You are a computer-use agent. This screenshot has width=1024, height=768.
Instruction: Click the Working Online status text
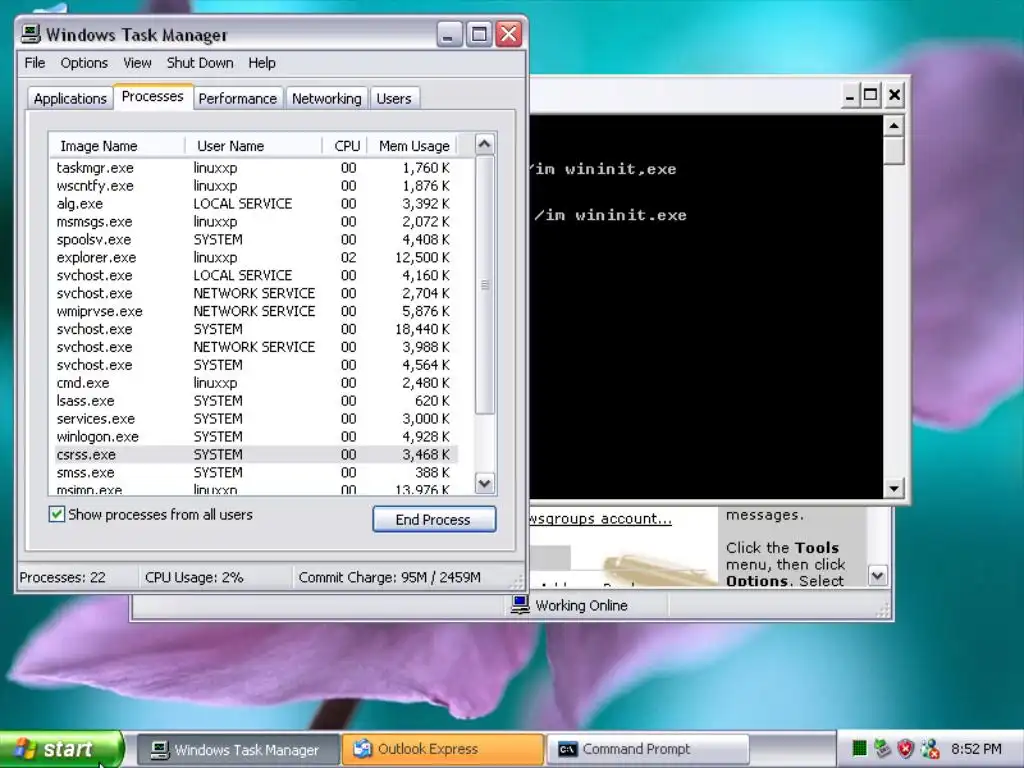point(581,605)
